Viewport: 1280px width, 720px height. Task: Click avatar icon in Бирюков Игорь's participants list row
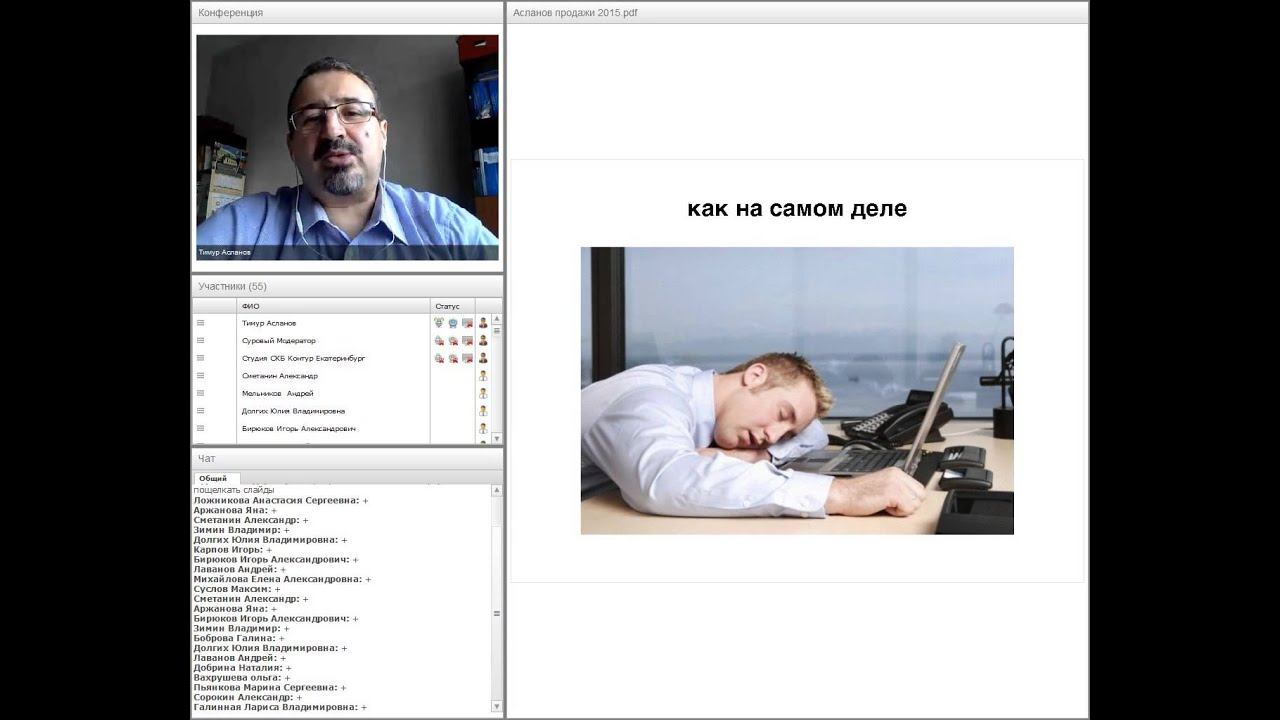tap(483, 428)
